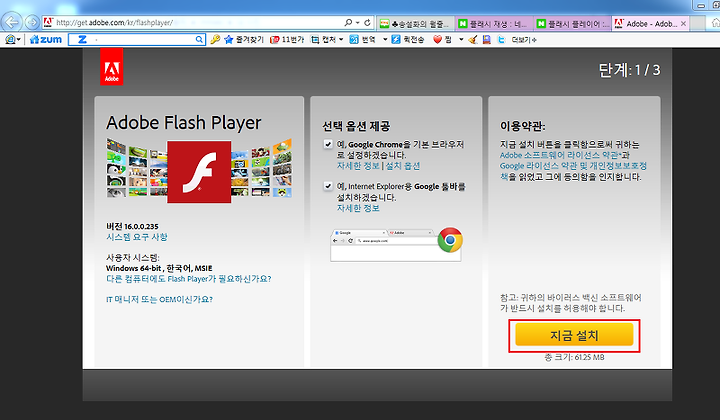The height and width of the screenshot is (420, 720).
Task: Click the Adobe Flash Player heading
Action: tap(184, 123)
